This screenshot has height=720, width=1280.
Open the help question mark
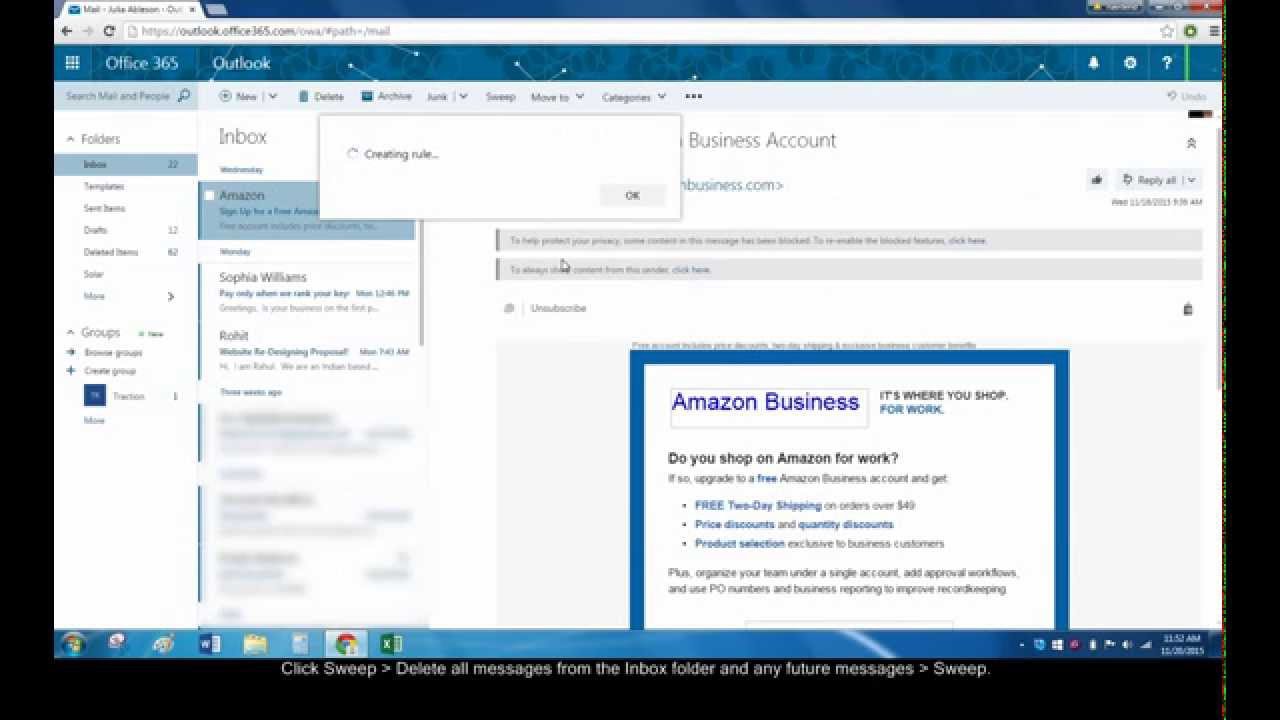(1167, 63)
